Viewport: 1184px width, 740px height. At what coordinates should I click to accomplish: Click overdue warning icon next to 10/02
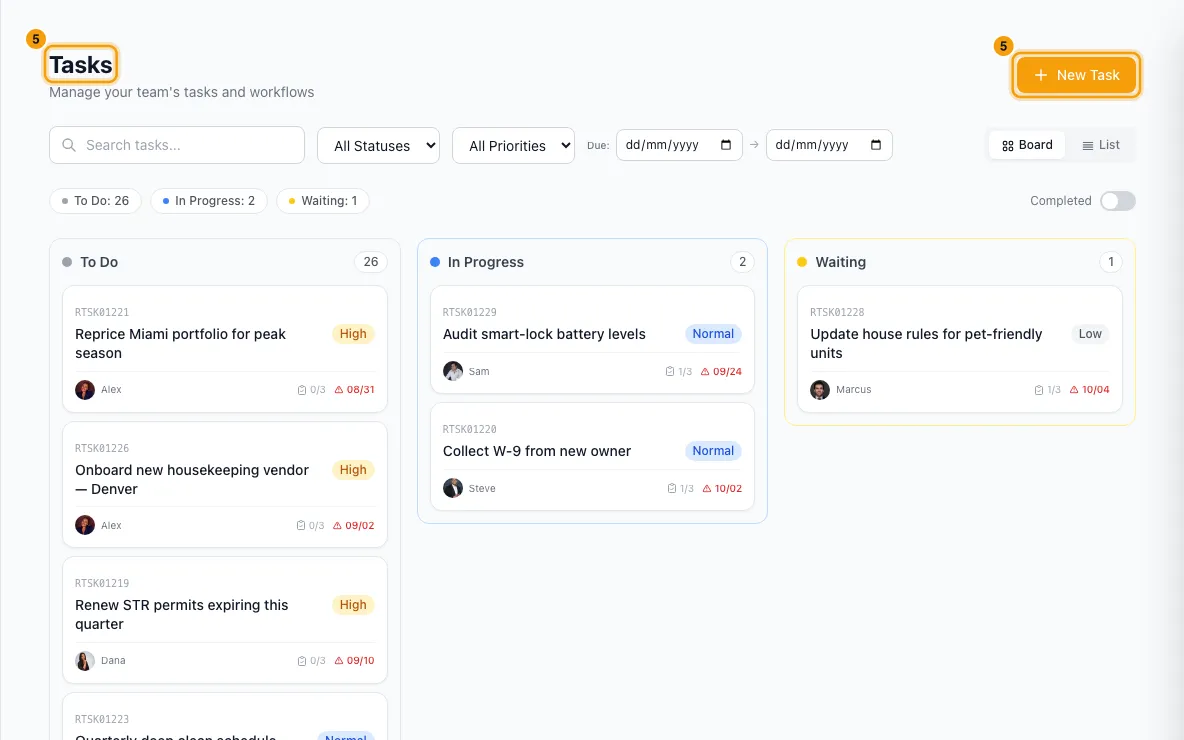[708, 489]
